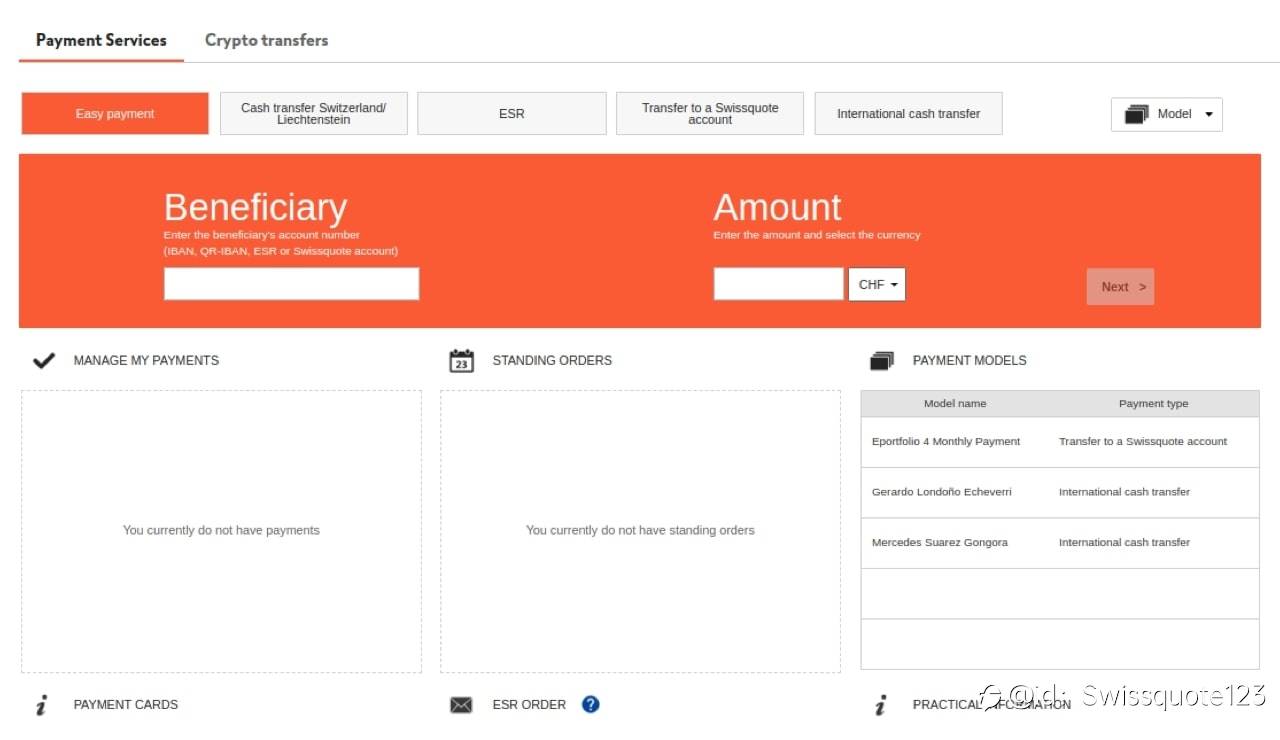Click the Payment type column header

pos(1153,404)
